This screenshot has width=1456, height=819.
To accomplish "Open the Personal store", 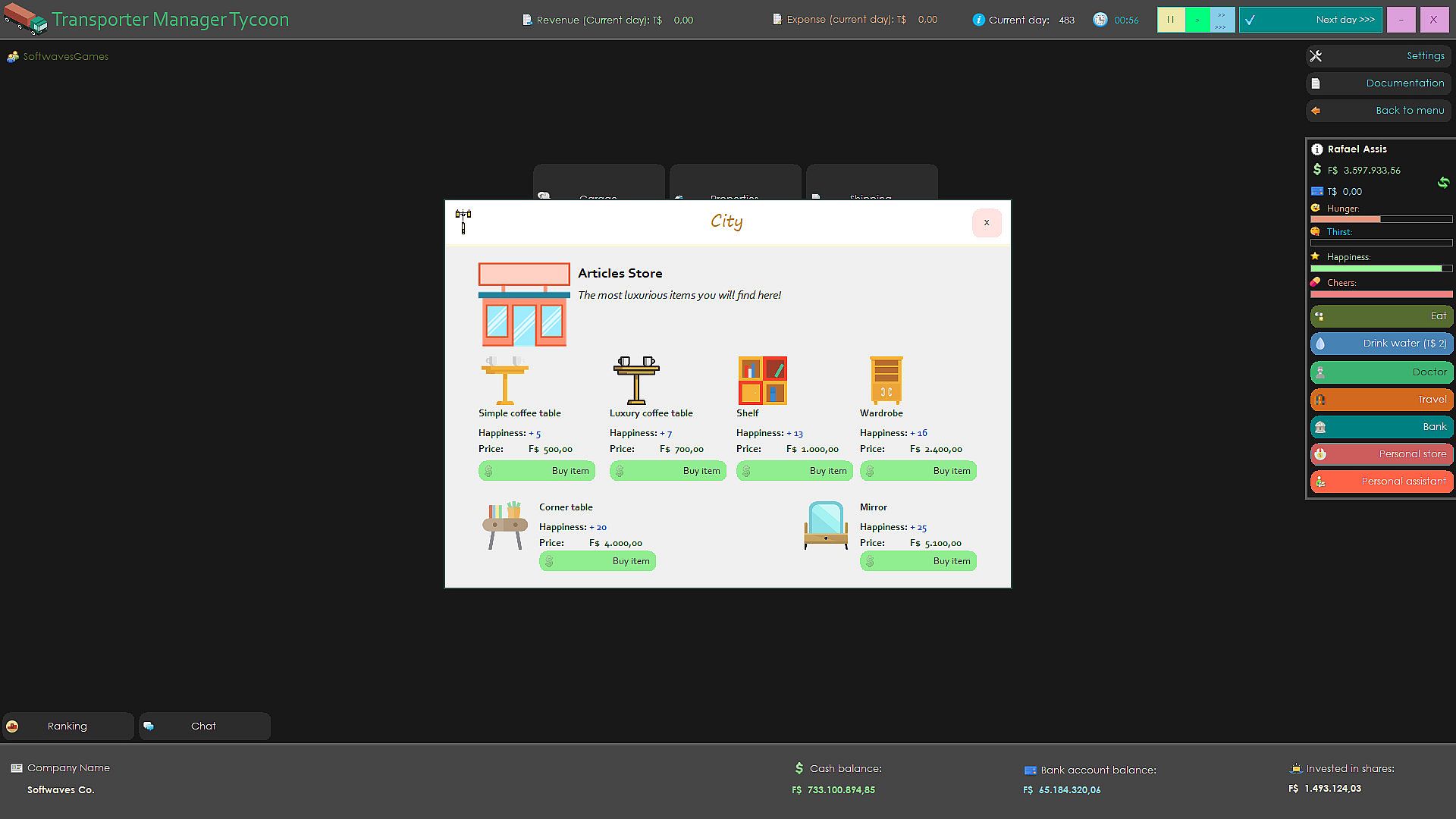I will click(x=1381, y=454).
